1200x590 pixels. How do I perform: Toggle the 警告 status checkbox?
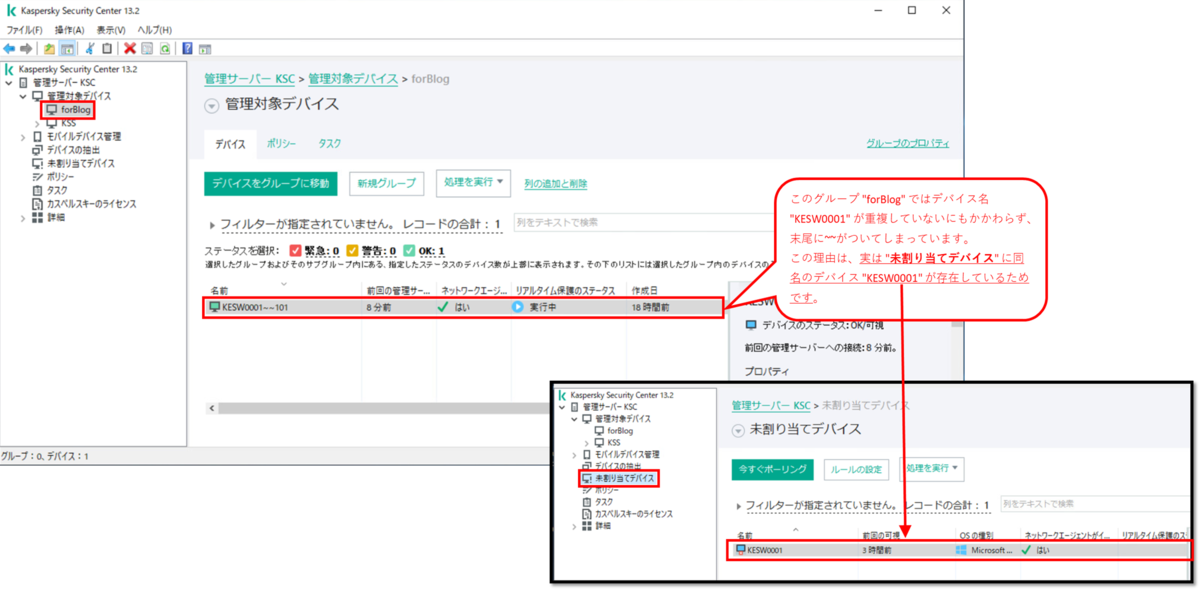(x=352, y=251)
